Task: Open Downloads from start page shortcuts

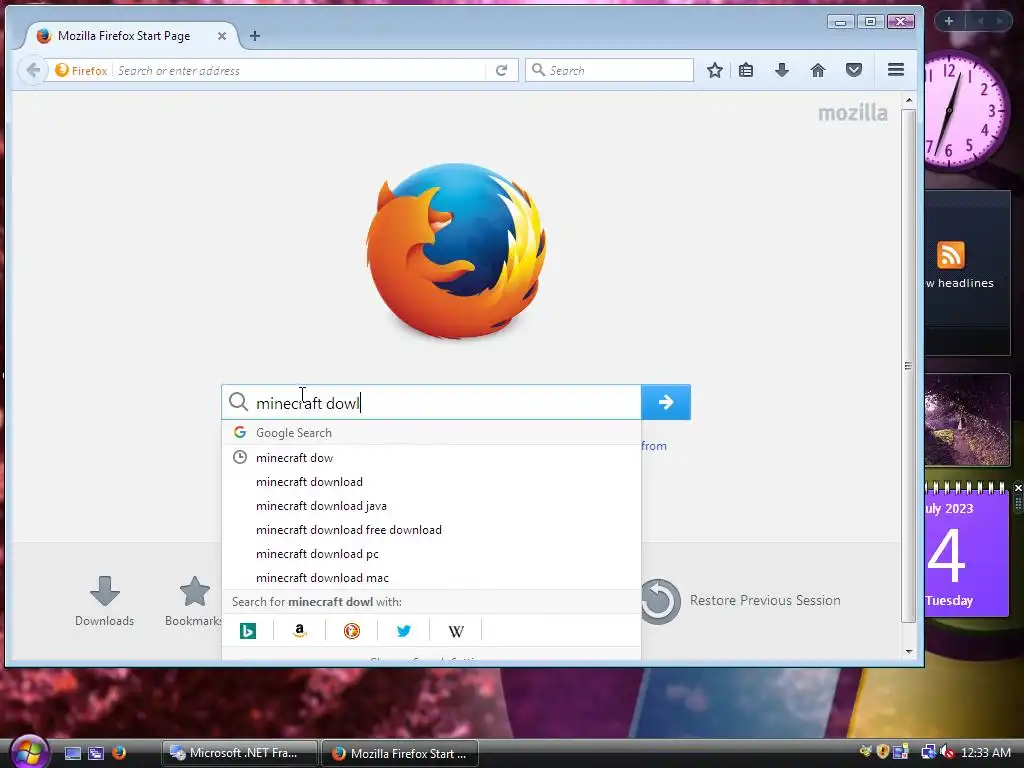Action: [x=104, y=601]
